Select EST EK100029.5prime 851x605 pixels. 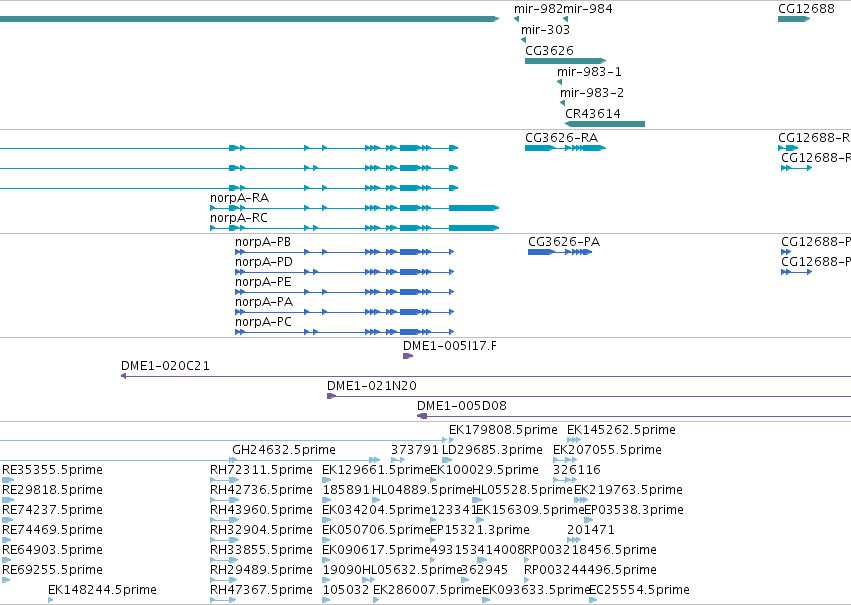point(485,470)
